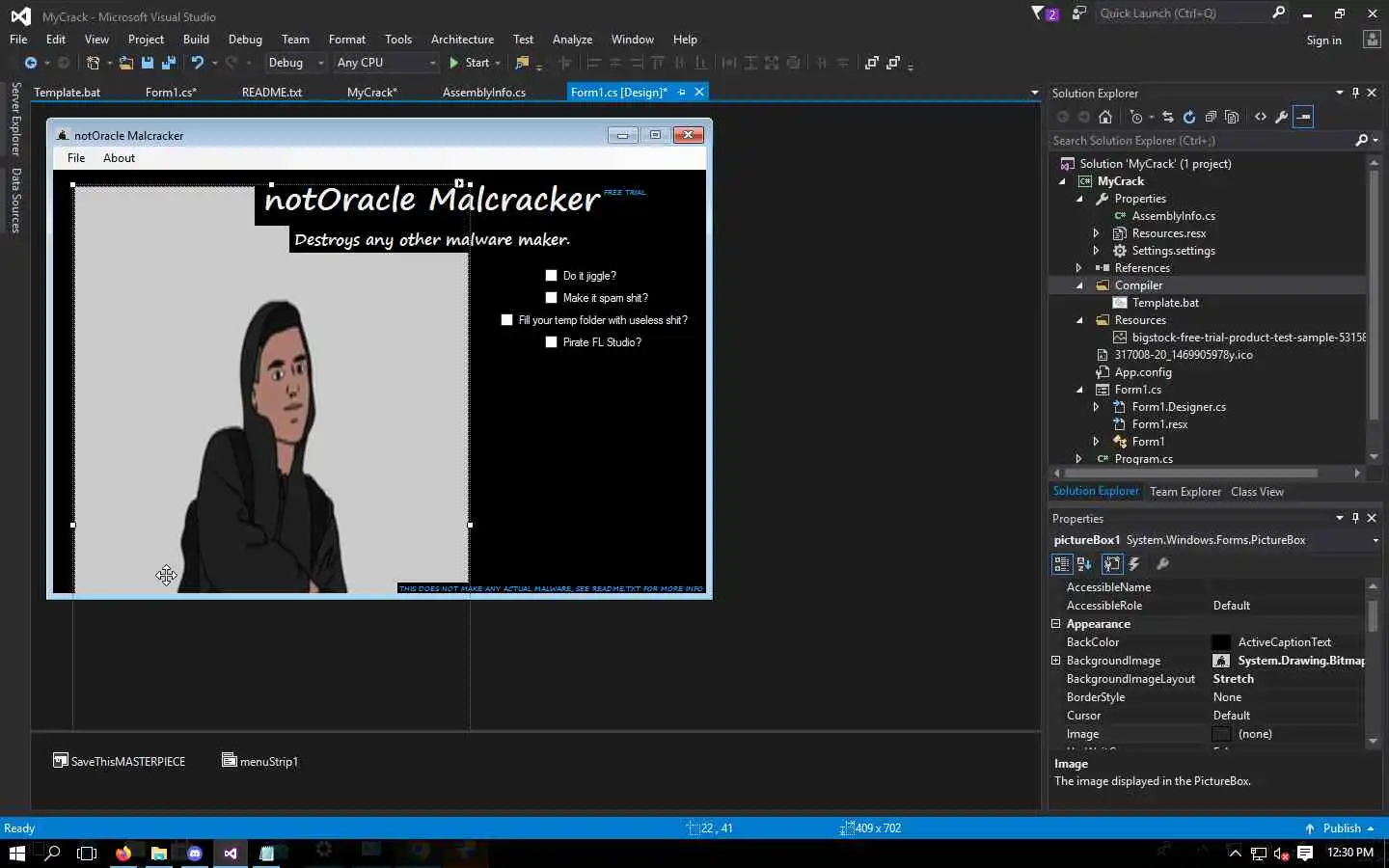Tick the 'Fill your temp folder' checkbox
This screenshot has height=868, width=1389.
click(506, 320)
